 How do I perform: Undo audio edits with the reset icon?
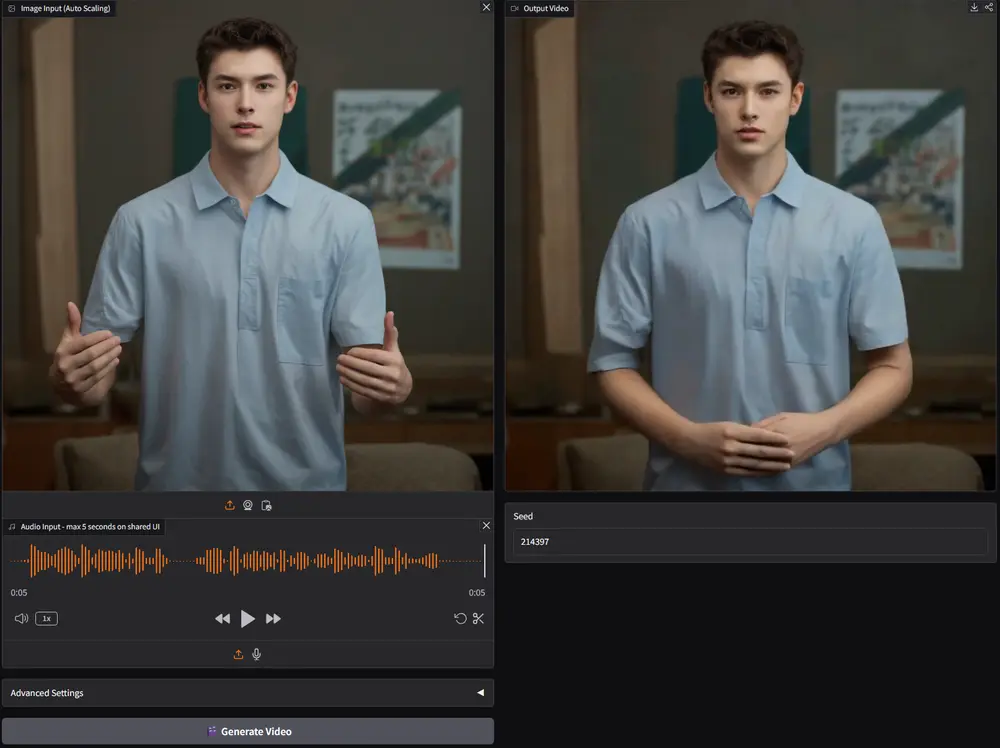coord(460,619)
